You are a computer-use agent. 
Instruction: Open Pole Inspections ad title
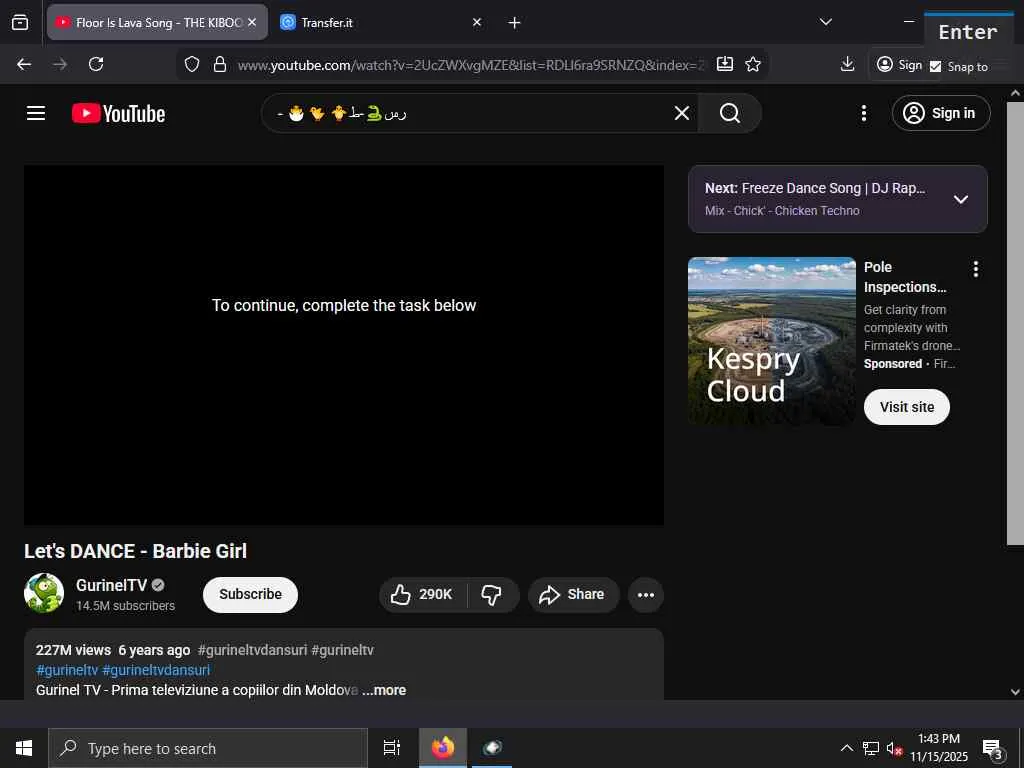(904, 277)
